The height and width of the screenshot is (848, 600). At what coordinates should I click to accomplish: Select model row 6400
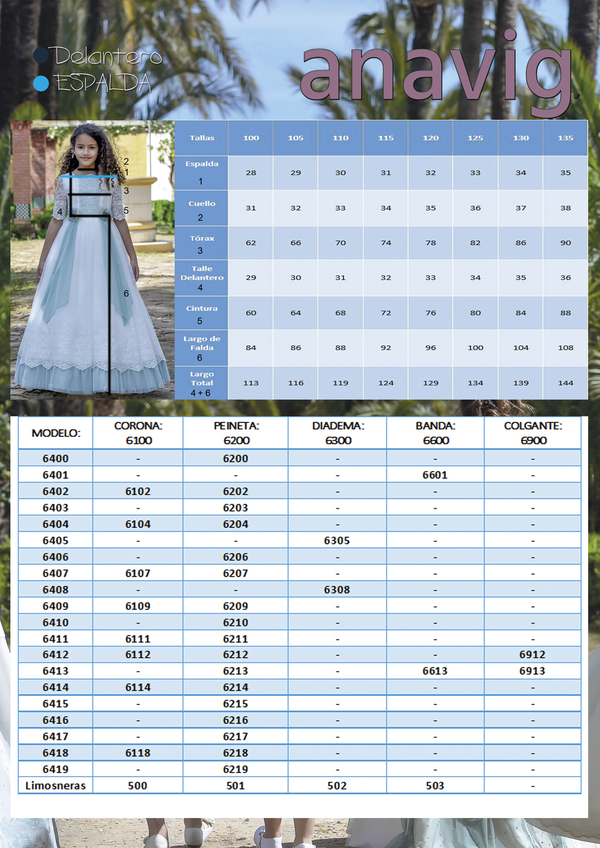pyautogui.click(x=300, y=459)
